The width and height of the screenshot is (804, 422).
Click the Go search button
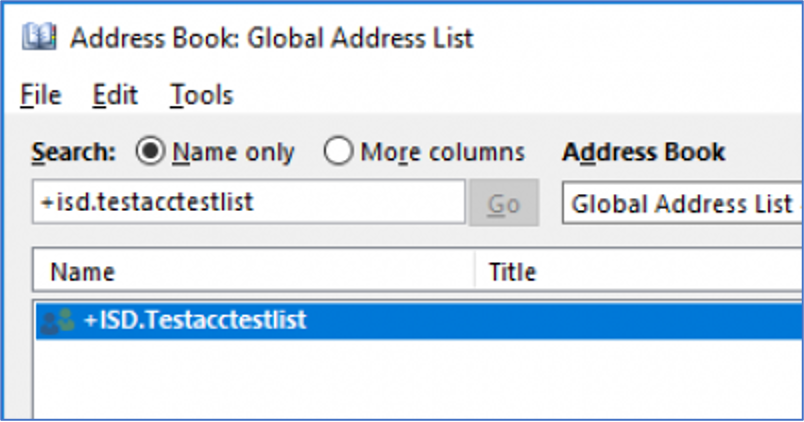[x=504, y=203]
